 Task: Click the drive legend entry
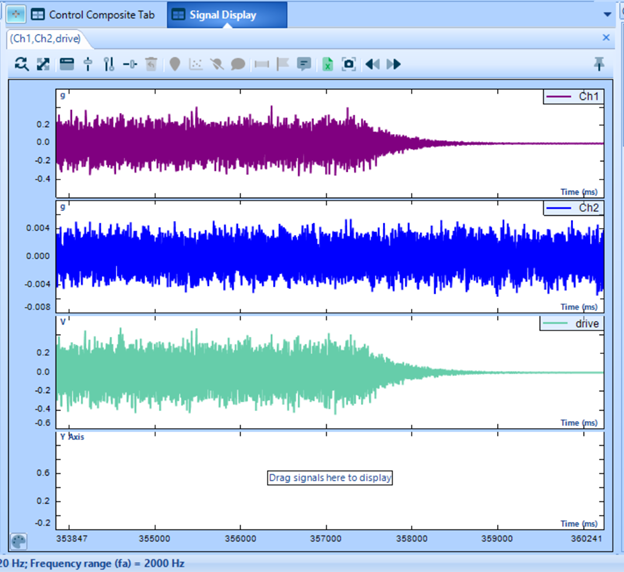(x=587, y=324)
